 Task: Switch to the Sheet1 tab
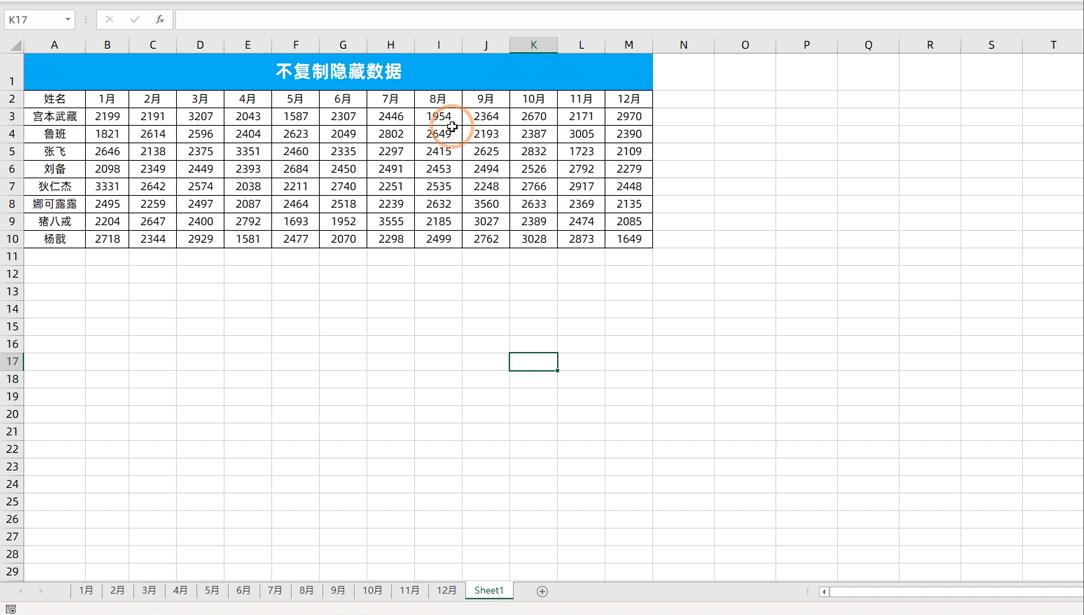coord(488,591)
